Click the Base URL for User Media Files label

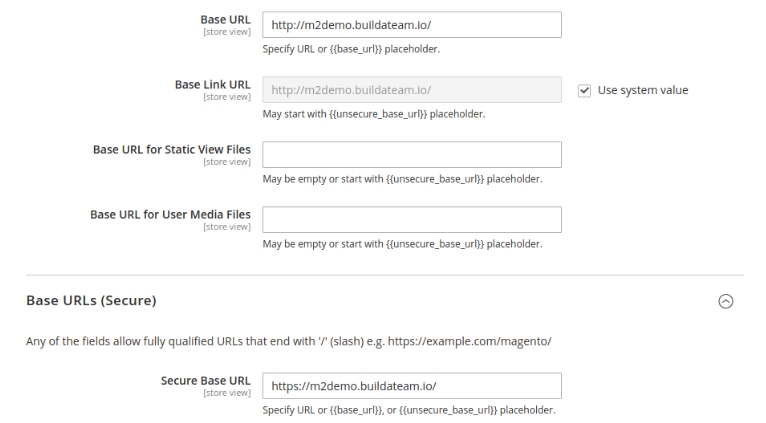(x=170, y=214)
